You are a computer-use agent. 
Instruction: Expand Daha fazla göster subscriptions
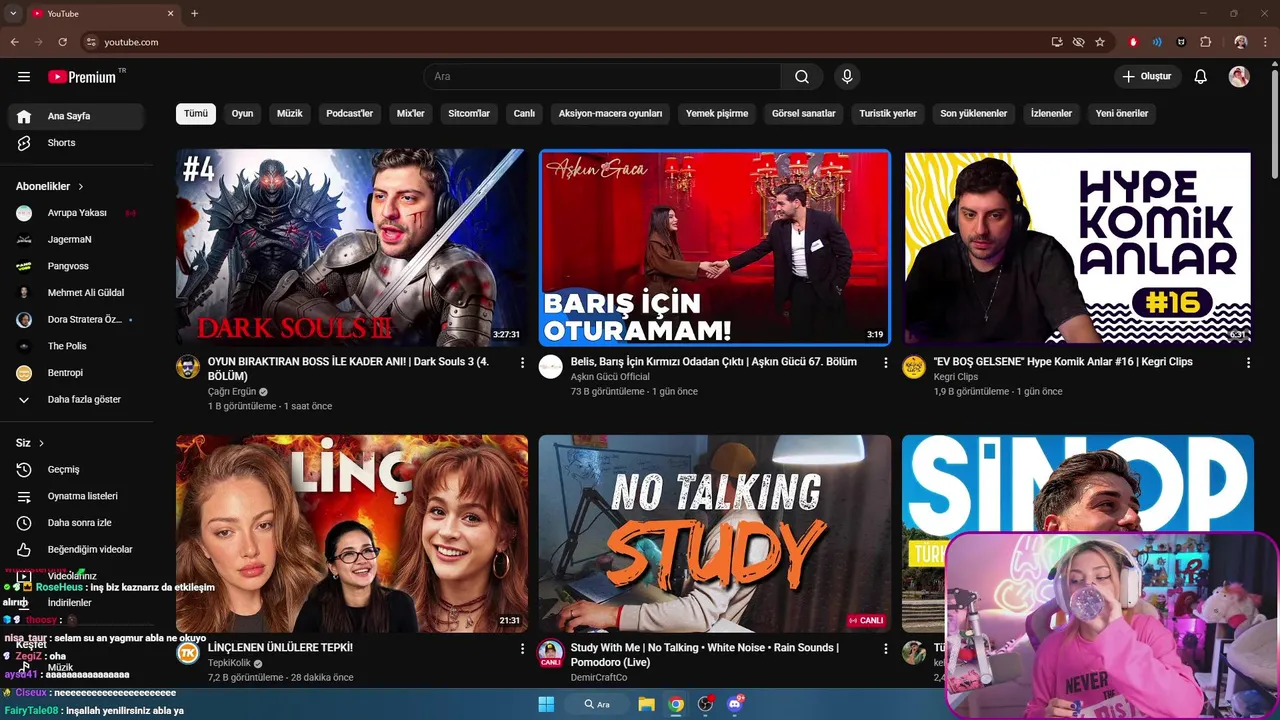point(76,400)
